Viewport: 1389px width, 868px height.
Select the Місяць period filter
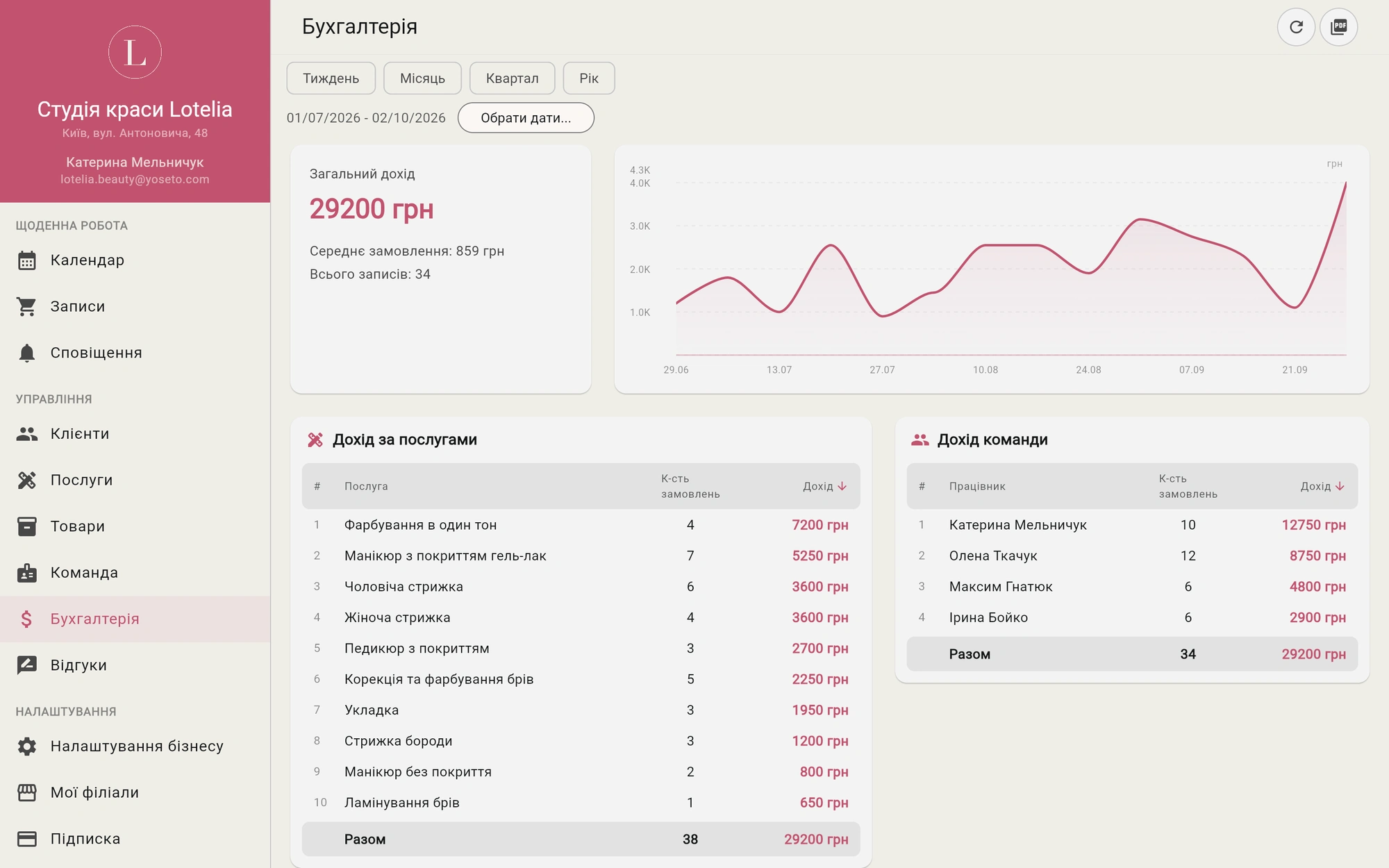click(422, 78)
